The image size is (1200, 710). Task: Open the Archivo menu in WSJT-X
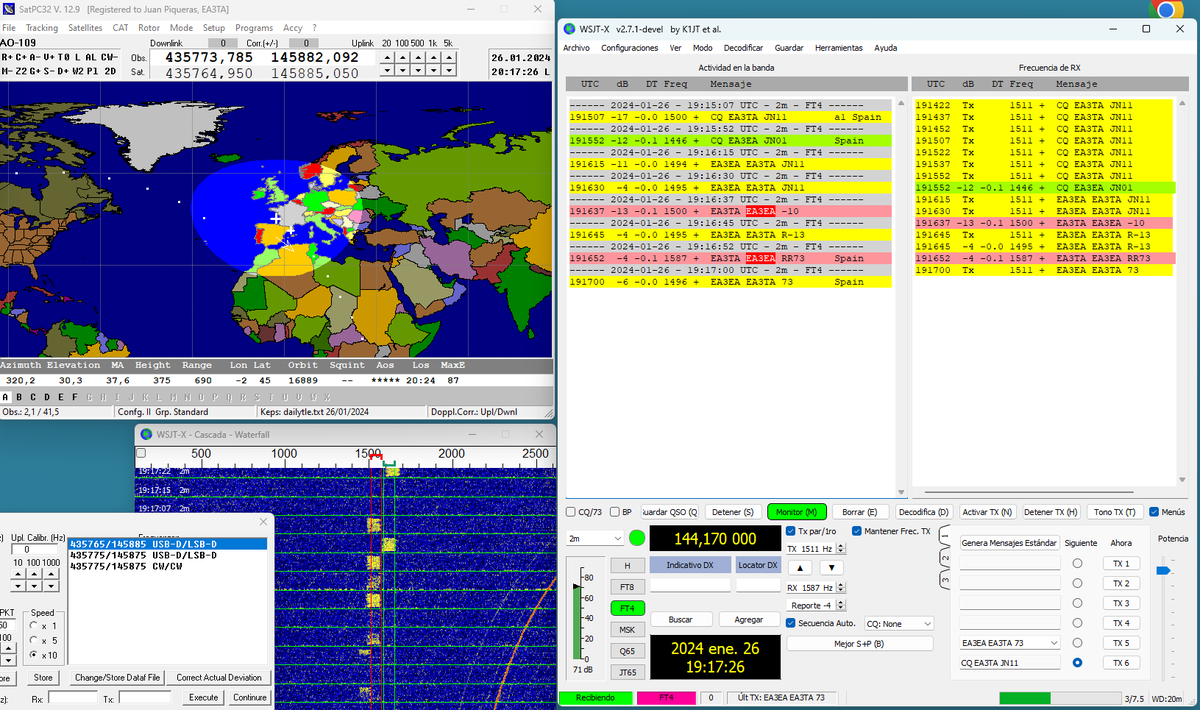(576, 47)
